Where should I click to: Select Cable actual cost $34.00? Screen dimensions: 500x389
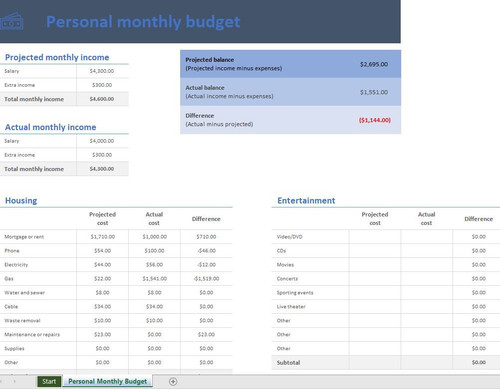tap(154, 307)
